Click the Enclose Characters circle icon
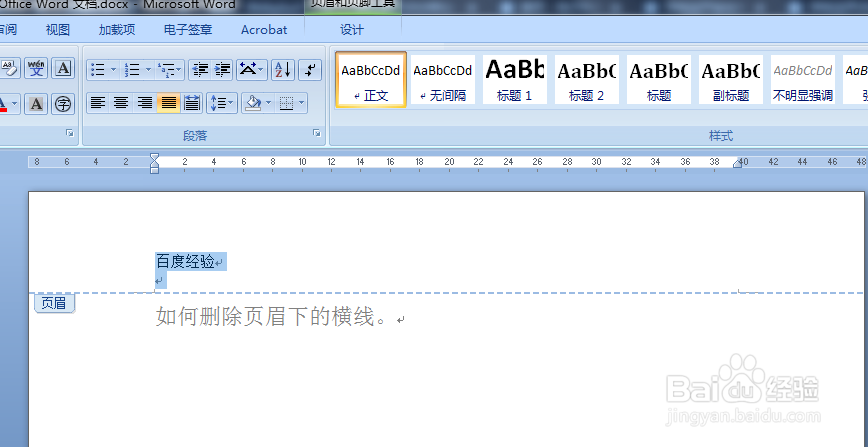 point(64,104)
